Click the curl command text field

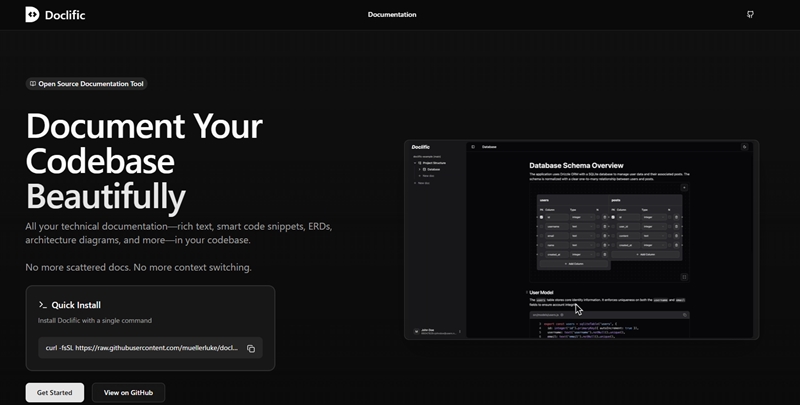pos(142,348)
